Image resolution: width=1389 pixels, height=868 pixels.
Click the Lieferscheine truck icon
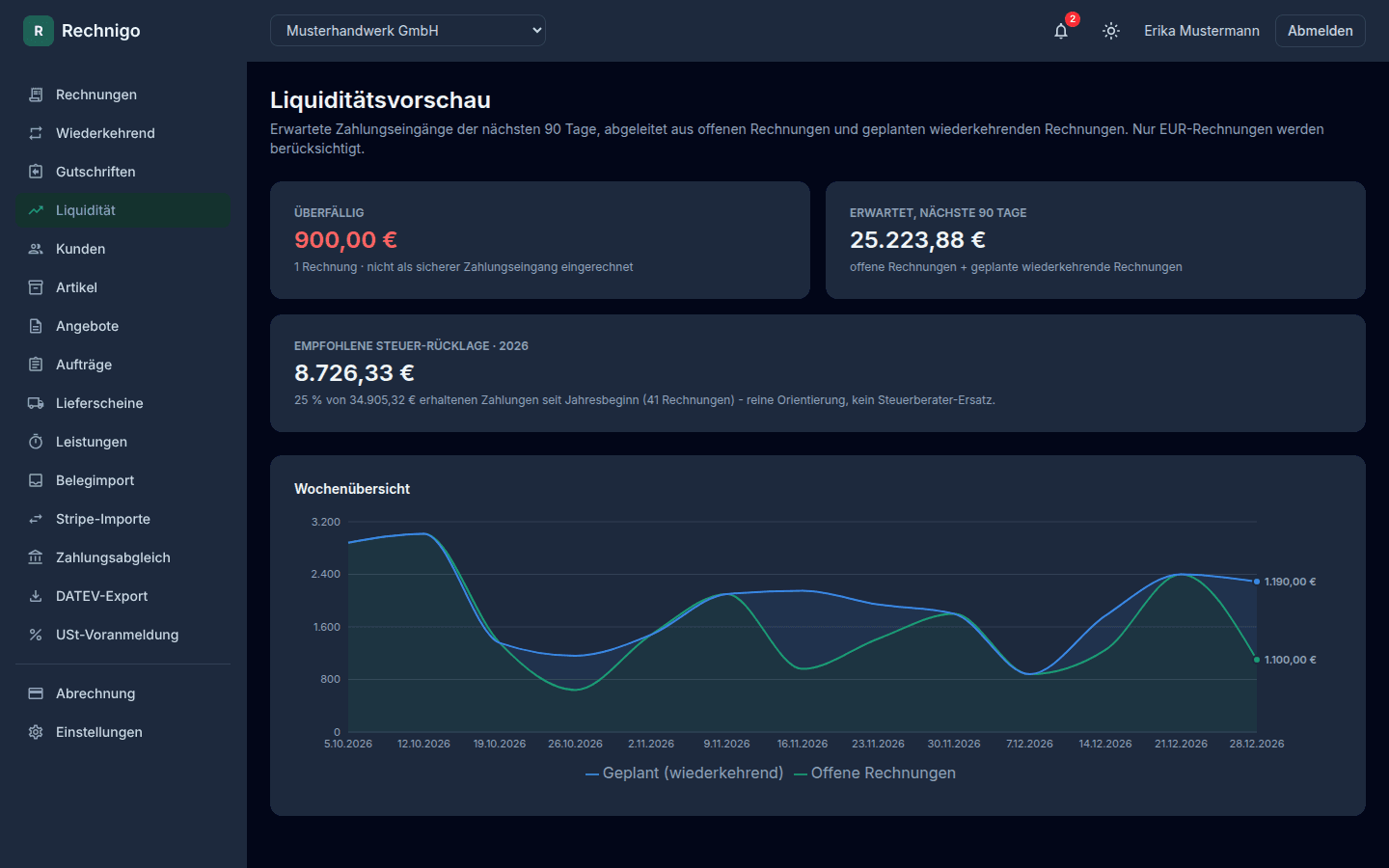pyautogui.click(x=36, y=403)
